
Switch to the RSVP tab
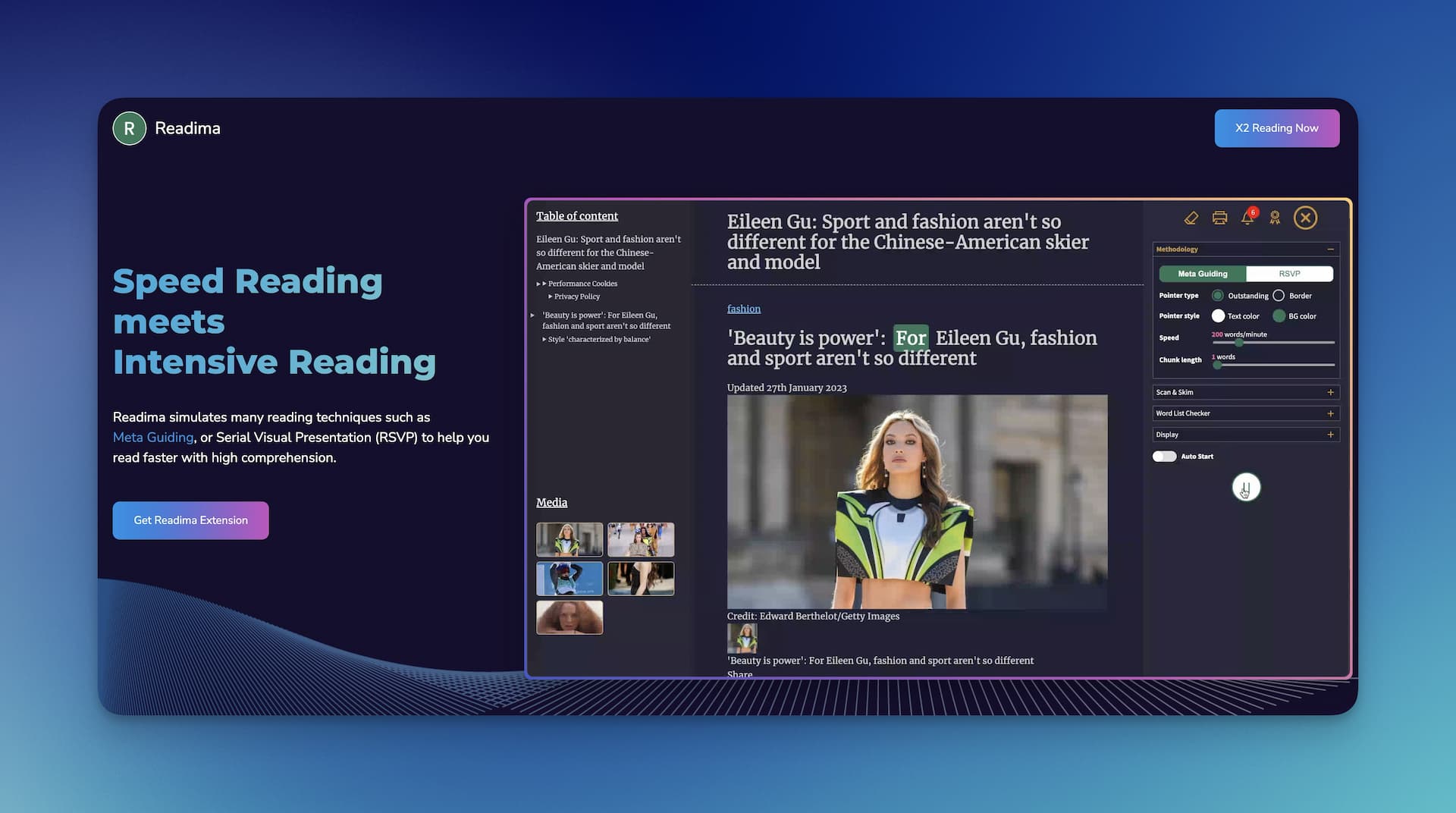1289,274
